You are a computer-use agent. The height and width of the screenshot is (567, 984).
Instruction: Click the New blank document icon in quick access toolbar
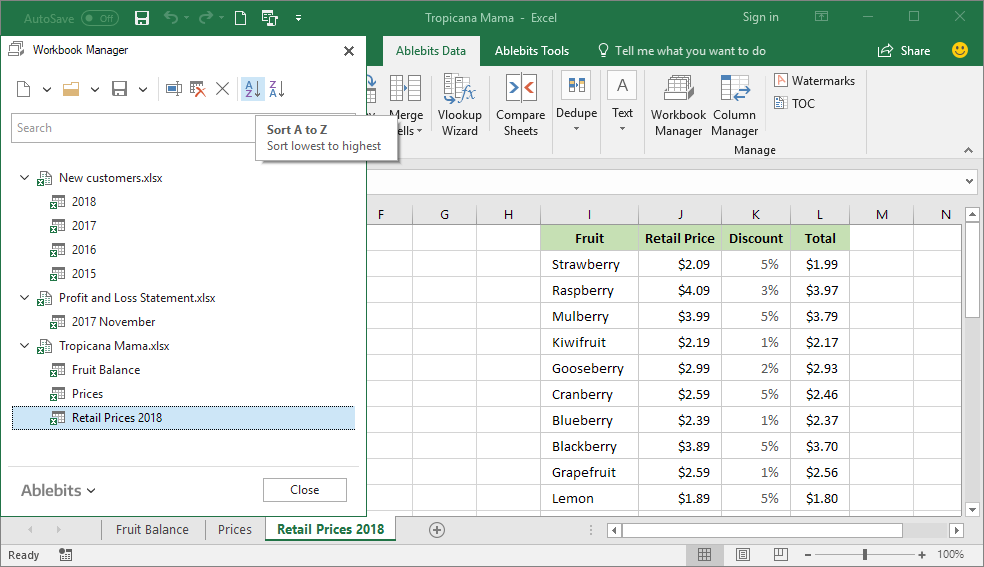pyautogui.click(x=240, y=18)
